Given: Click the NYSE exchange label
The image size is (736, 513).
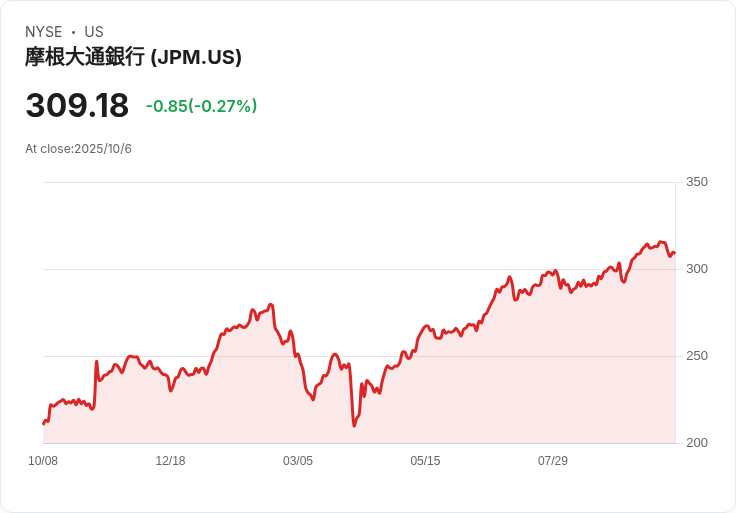Looking at the screenshot, I should (43, 32).
